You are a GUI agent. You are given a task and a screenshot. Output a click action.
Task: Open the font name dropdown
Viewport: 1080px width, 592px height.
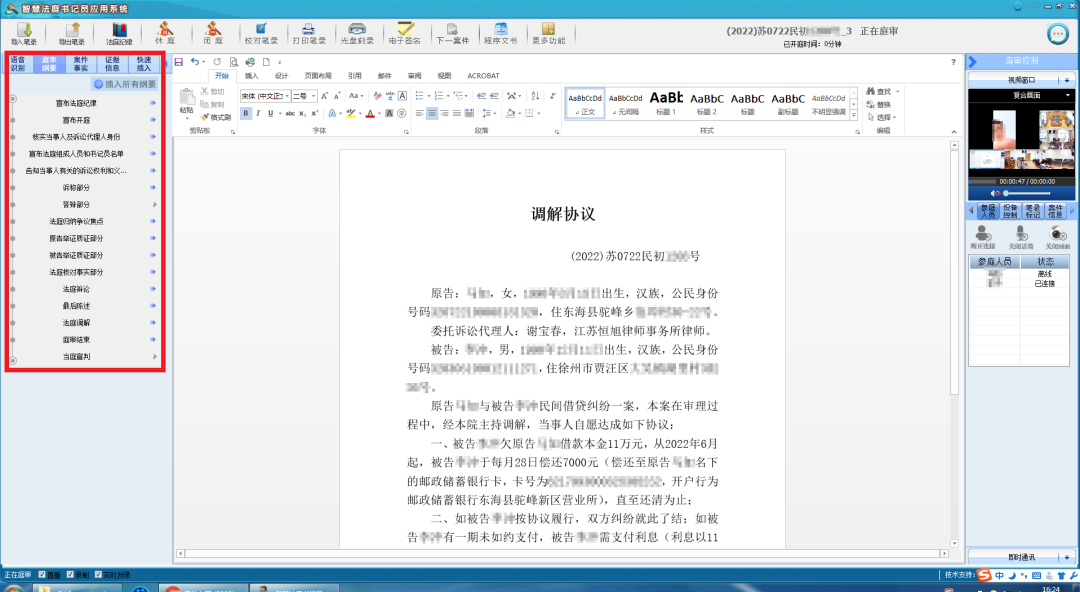click(287, 96)
